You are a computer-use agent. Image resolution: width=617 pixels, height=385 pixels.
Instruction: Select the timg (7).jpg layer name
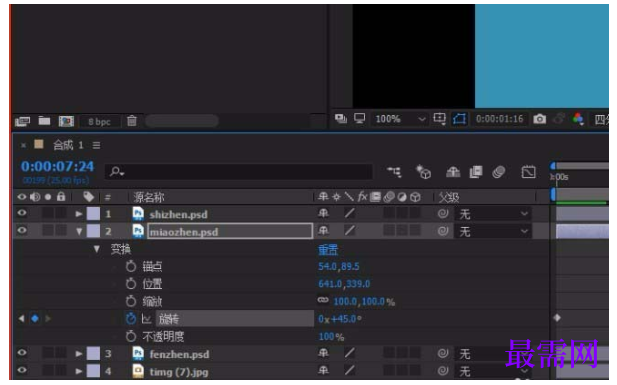(x=179, y=372)
